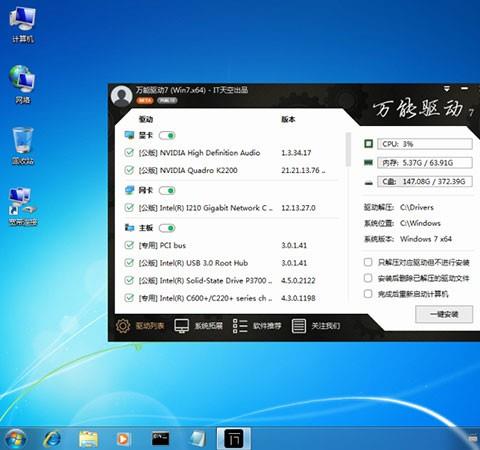Switch to the 系统拓展 tab
This screenshot has height=450, width=480.
click(x=199, y=326)
